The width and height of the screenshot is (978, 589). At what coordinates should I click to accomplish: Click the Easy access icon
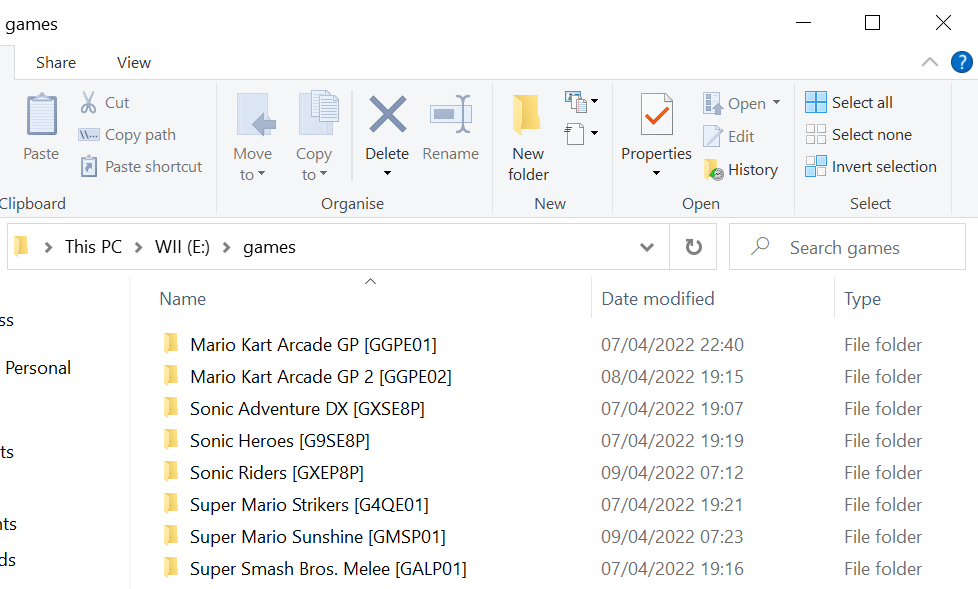pyautogui.click(x=574, y=134)
